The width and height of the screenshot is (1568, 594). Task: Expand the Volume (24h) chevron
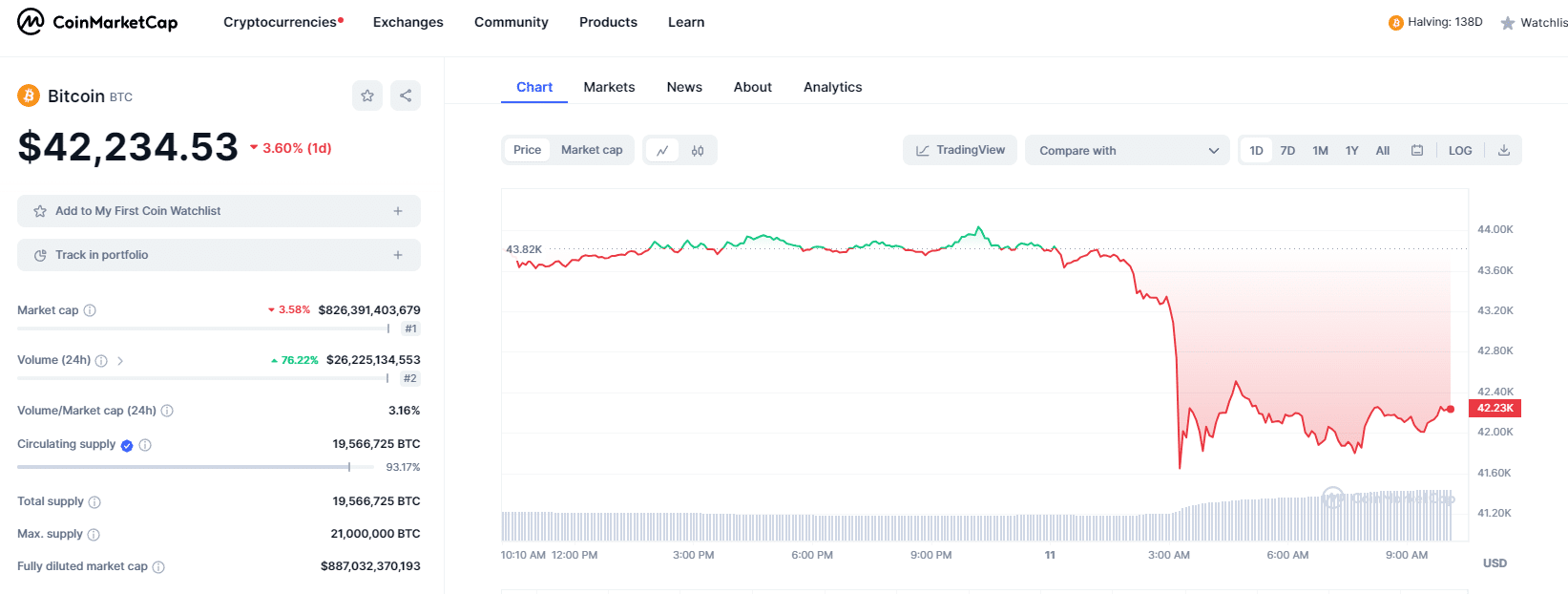click(120, 361)
